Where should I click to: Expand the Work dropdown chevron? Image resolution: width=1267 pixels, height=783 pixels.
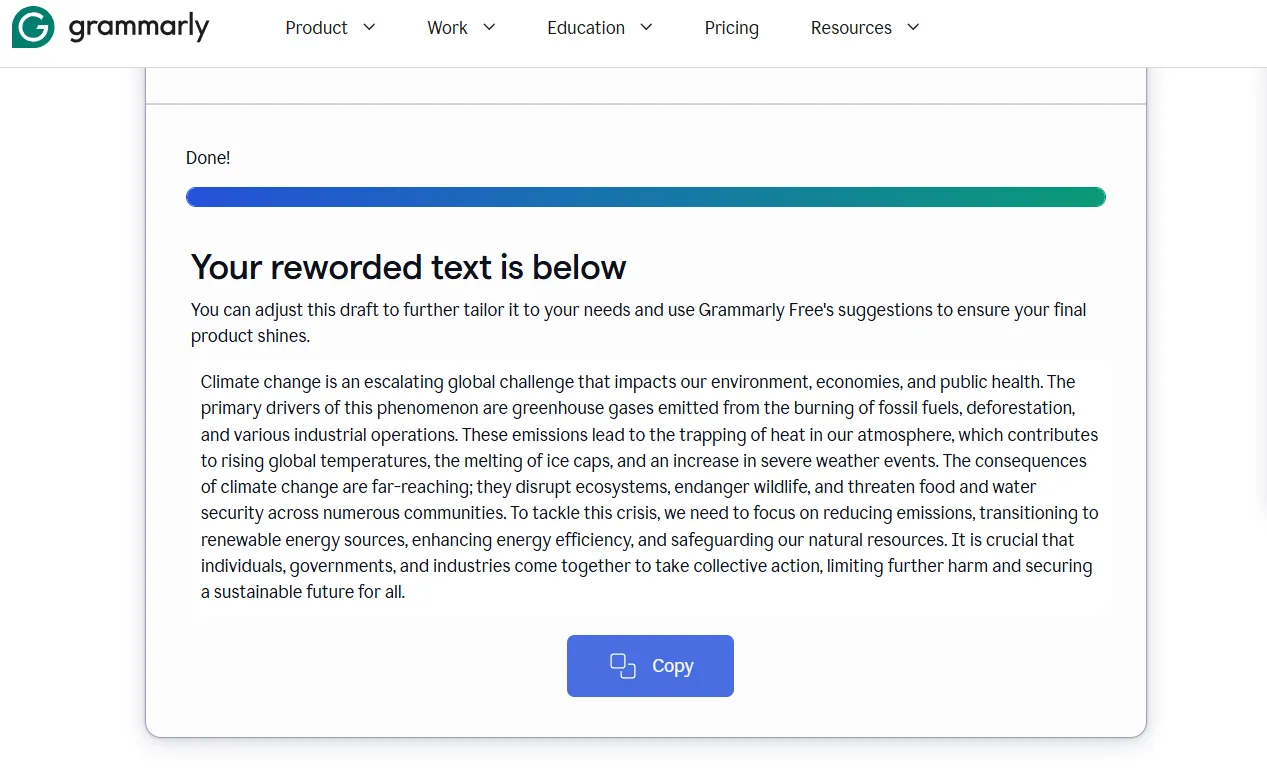coord(488,28)
